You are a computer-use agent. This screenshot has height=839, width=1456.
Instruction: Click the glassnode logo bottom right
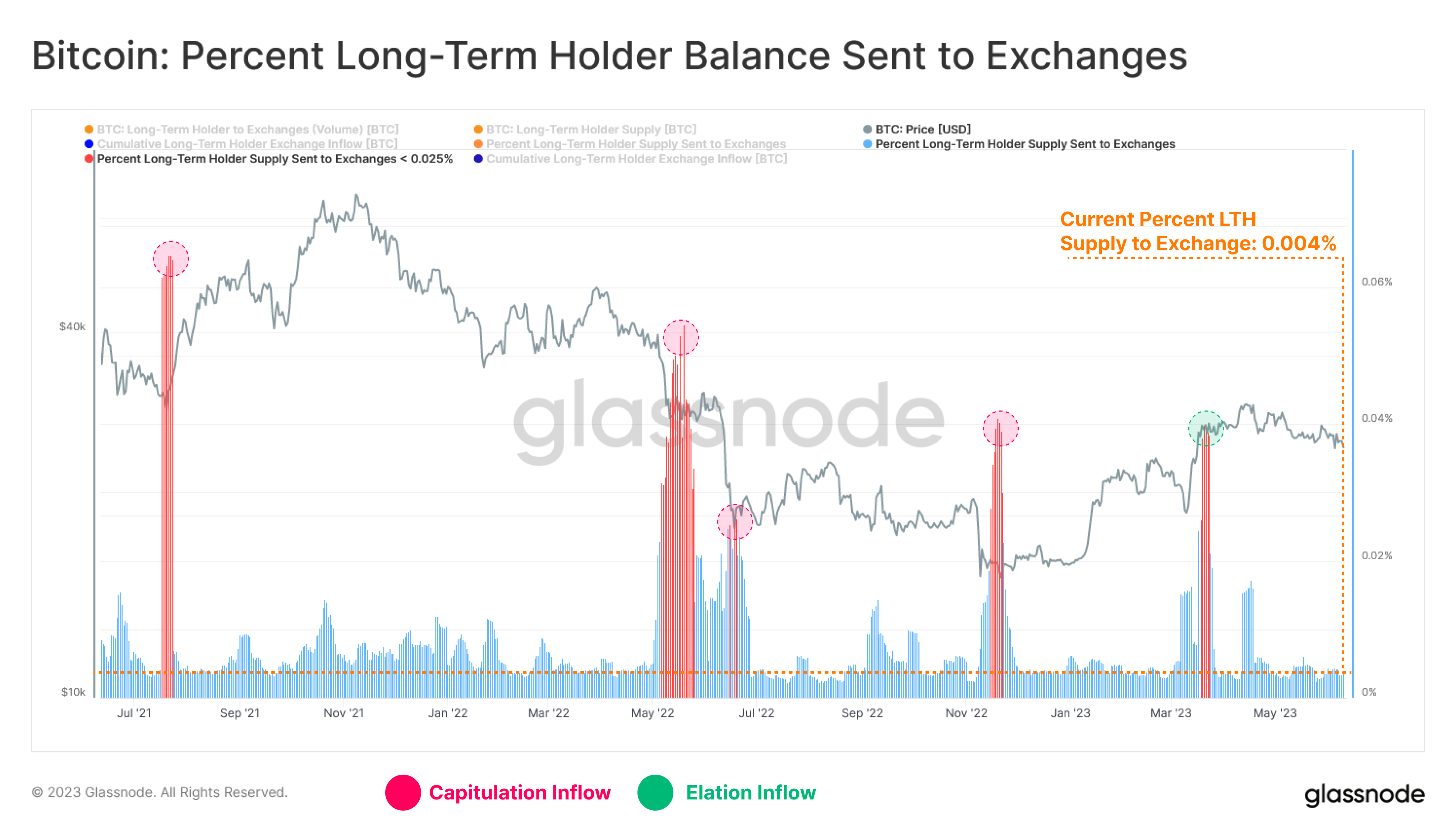(x=1364, y=795)
